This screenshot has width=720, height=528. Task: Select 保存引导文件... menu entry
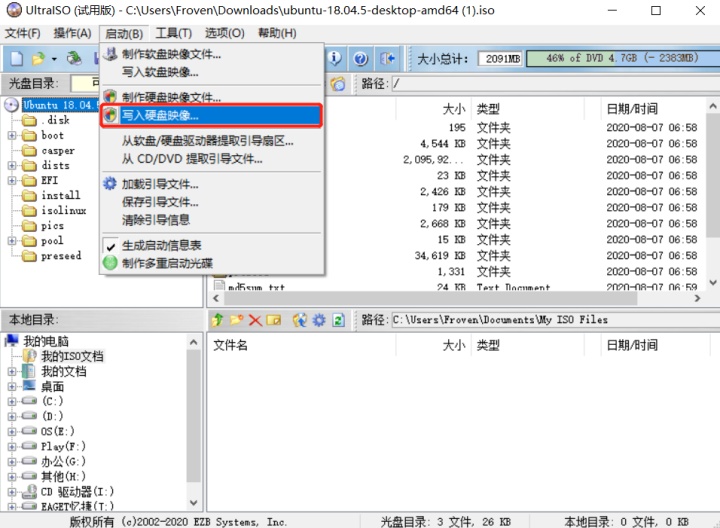pyautogui.click(x=211, y=202)
